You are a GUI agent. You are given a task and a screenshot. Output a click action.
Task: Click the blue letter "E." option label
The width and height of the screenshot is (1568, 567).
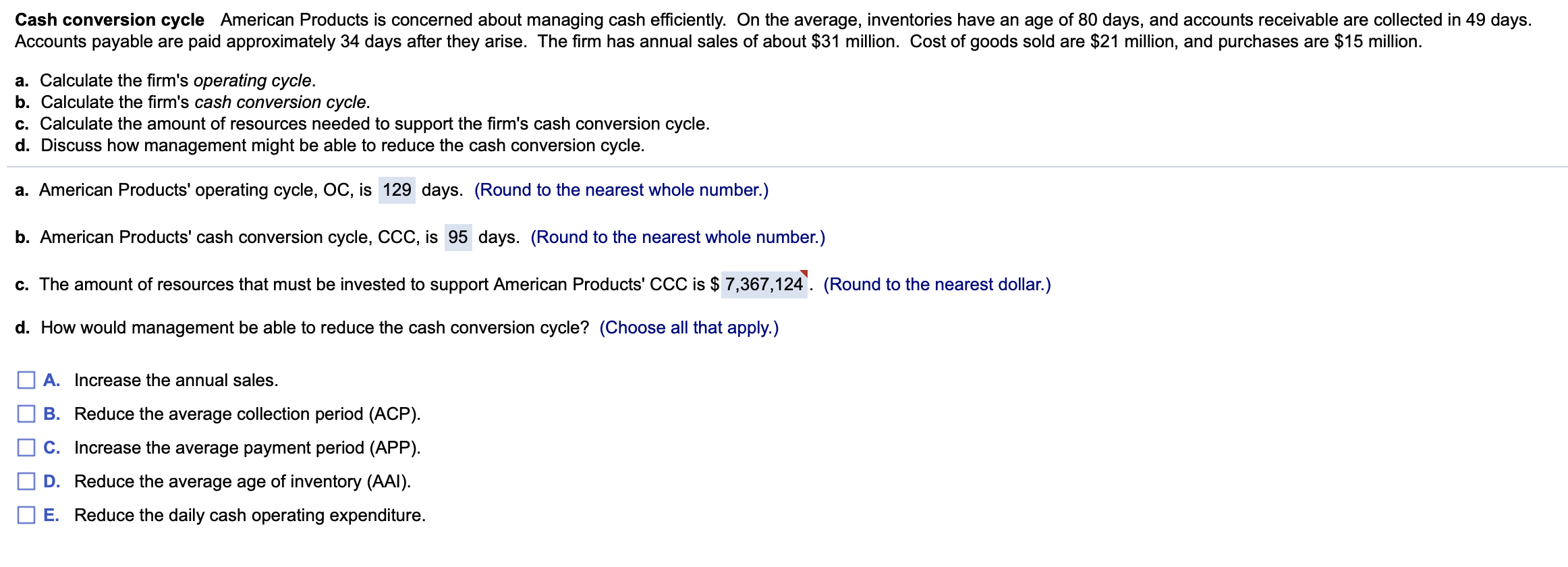tap(52, 515)
